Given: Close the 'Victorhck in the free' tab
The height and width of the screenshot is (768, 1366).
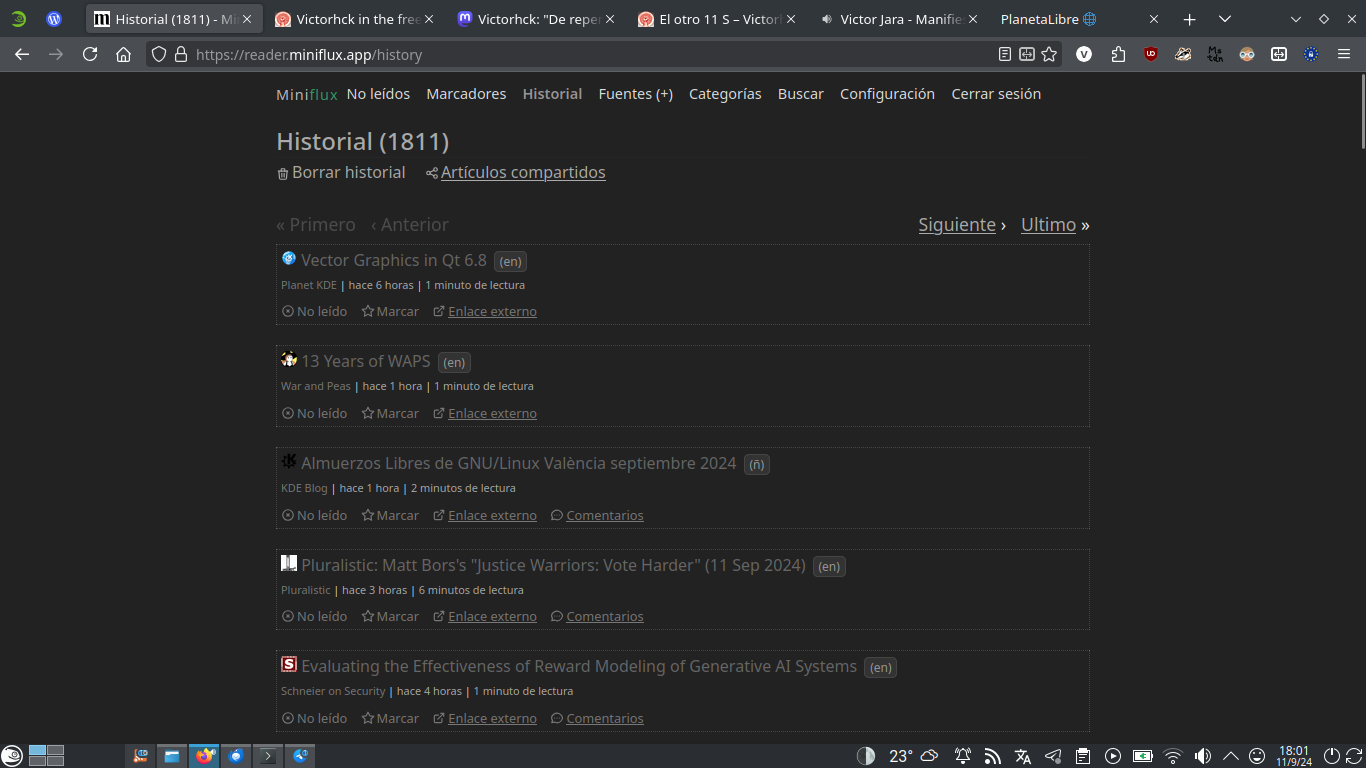Looking at the screenshot, I should (x=428, y=19).
